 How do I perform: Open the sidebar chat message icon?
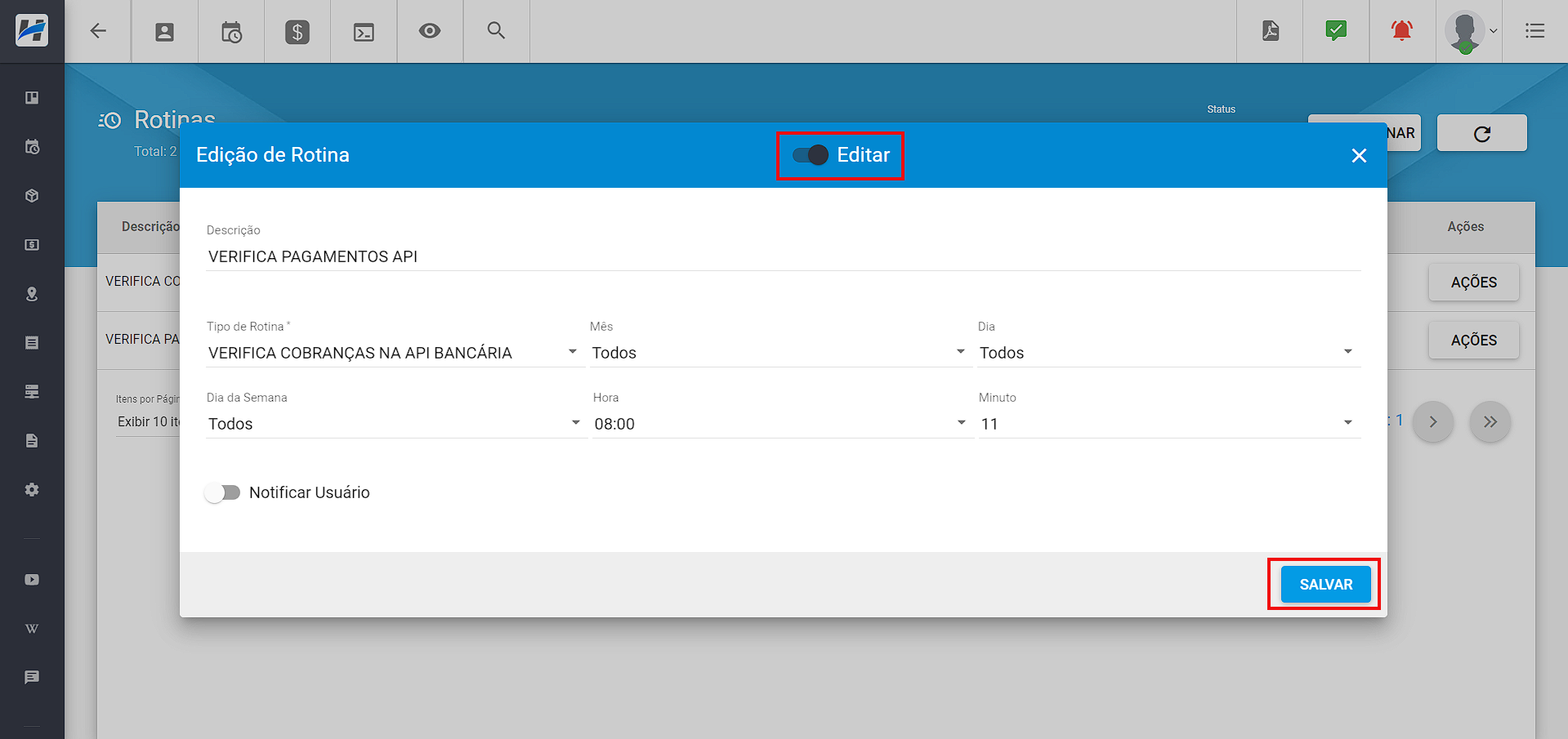(x=32, y=678)
